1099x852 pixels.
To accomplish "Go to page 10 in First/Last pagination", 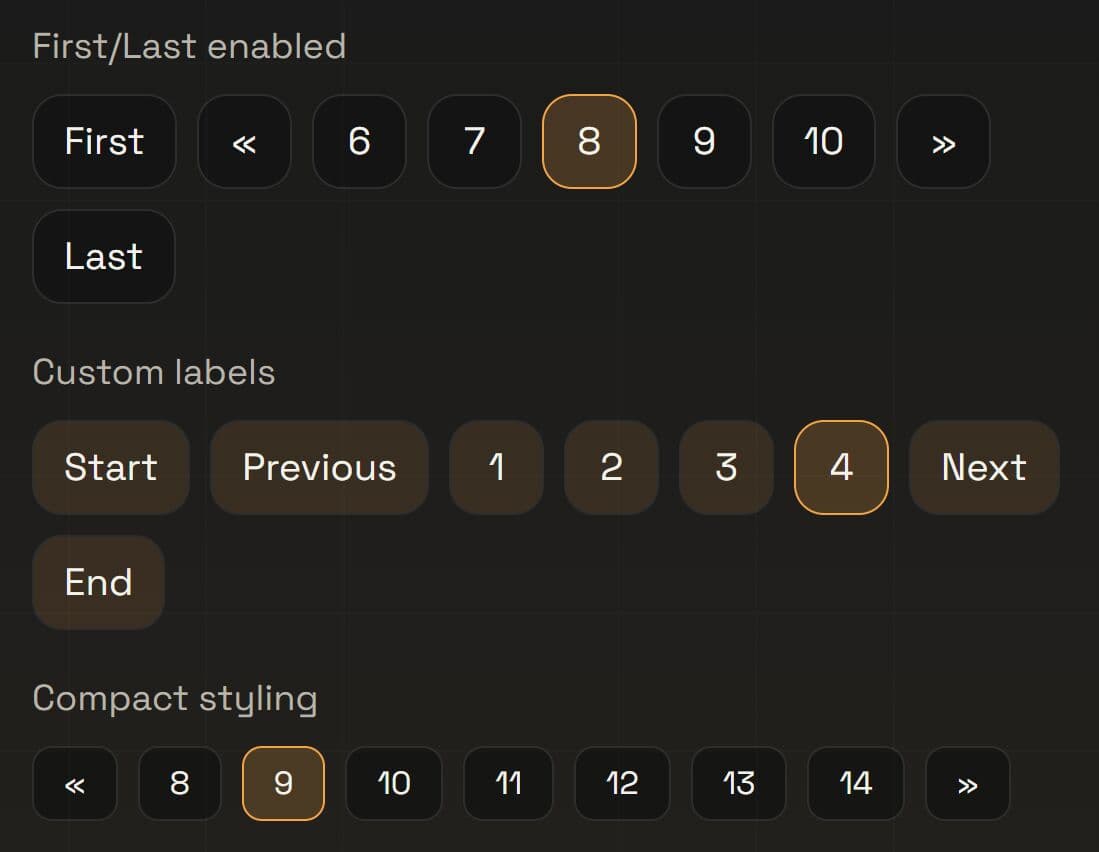I will pos(823,142).
